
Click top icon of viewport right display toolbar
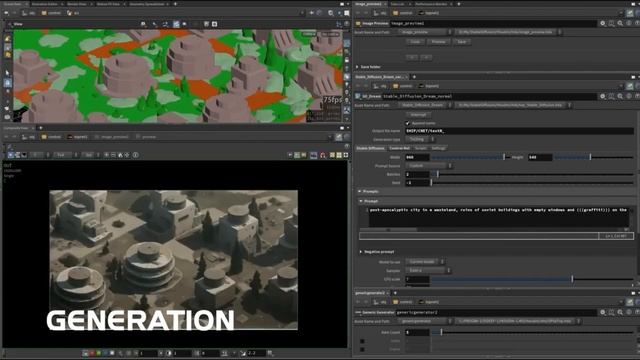point(347,43)
